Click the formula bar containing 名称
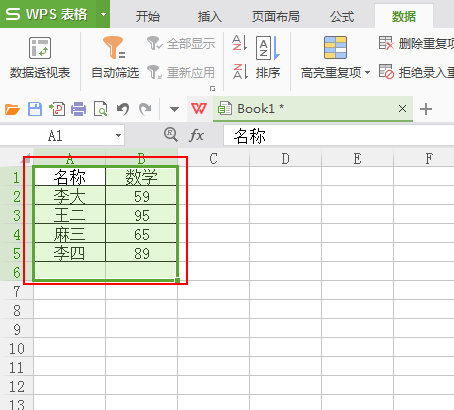This screenshot has width=454, height=410. [339, 136]
